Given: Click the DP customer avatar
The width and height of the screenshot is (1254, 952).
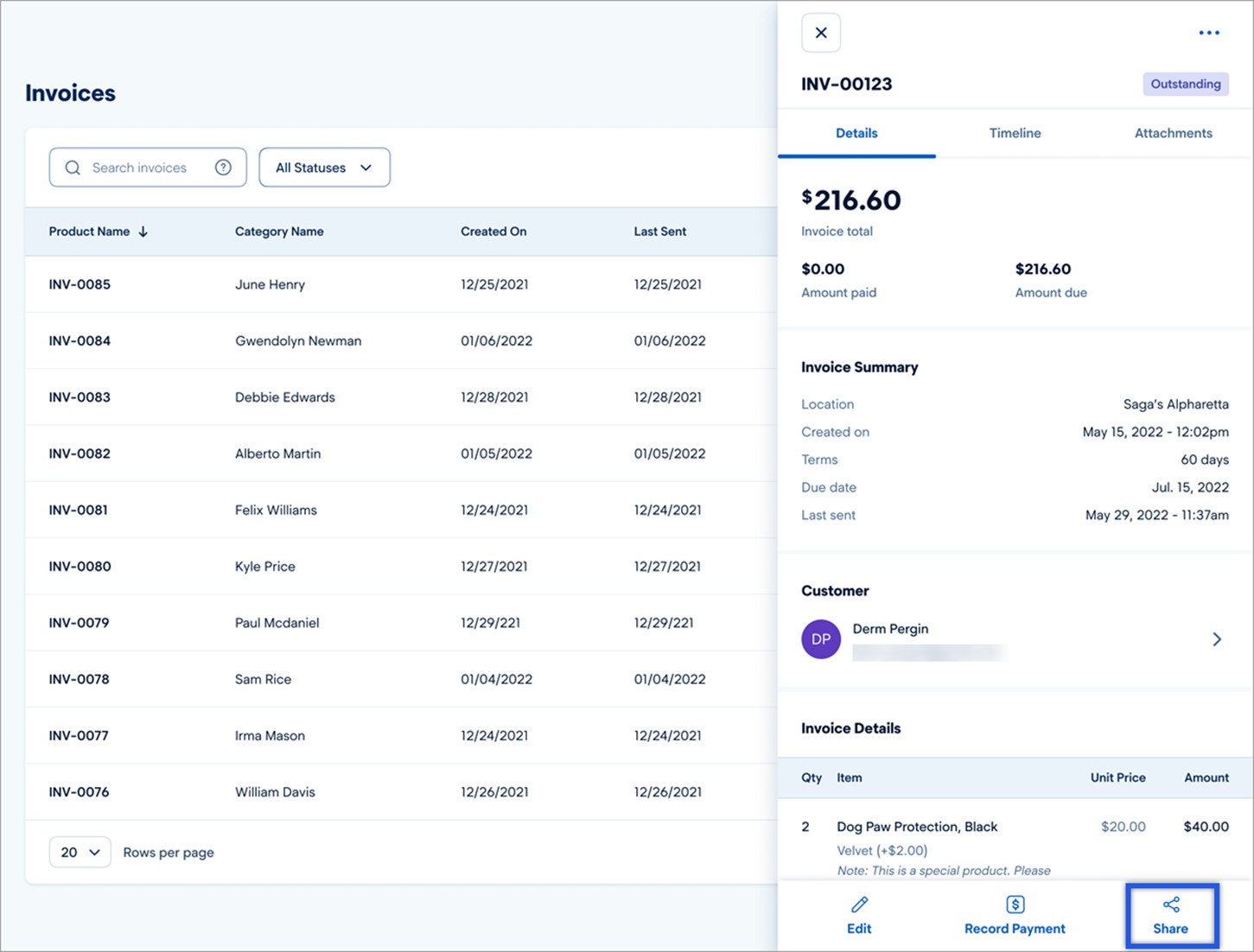Looking at the screenshot, I should [x=821, y=639].
